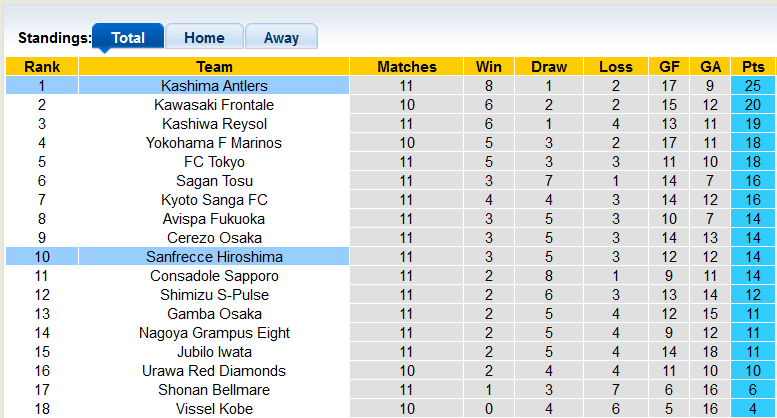Screen dimensions: 777x418
Task: Select the Away standings tab
Action: [x=281, y=38]
